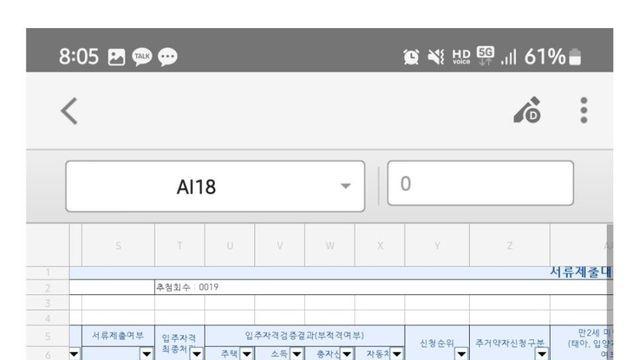Click the 신청순위 header cell
640x360 pixels.
click(437, 343)
